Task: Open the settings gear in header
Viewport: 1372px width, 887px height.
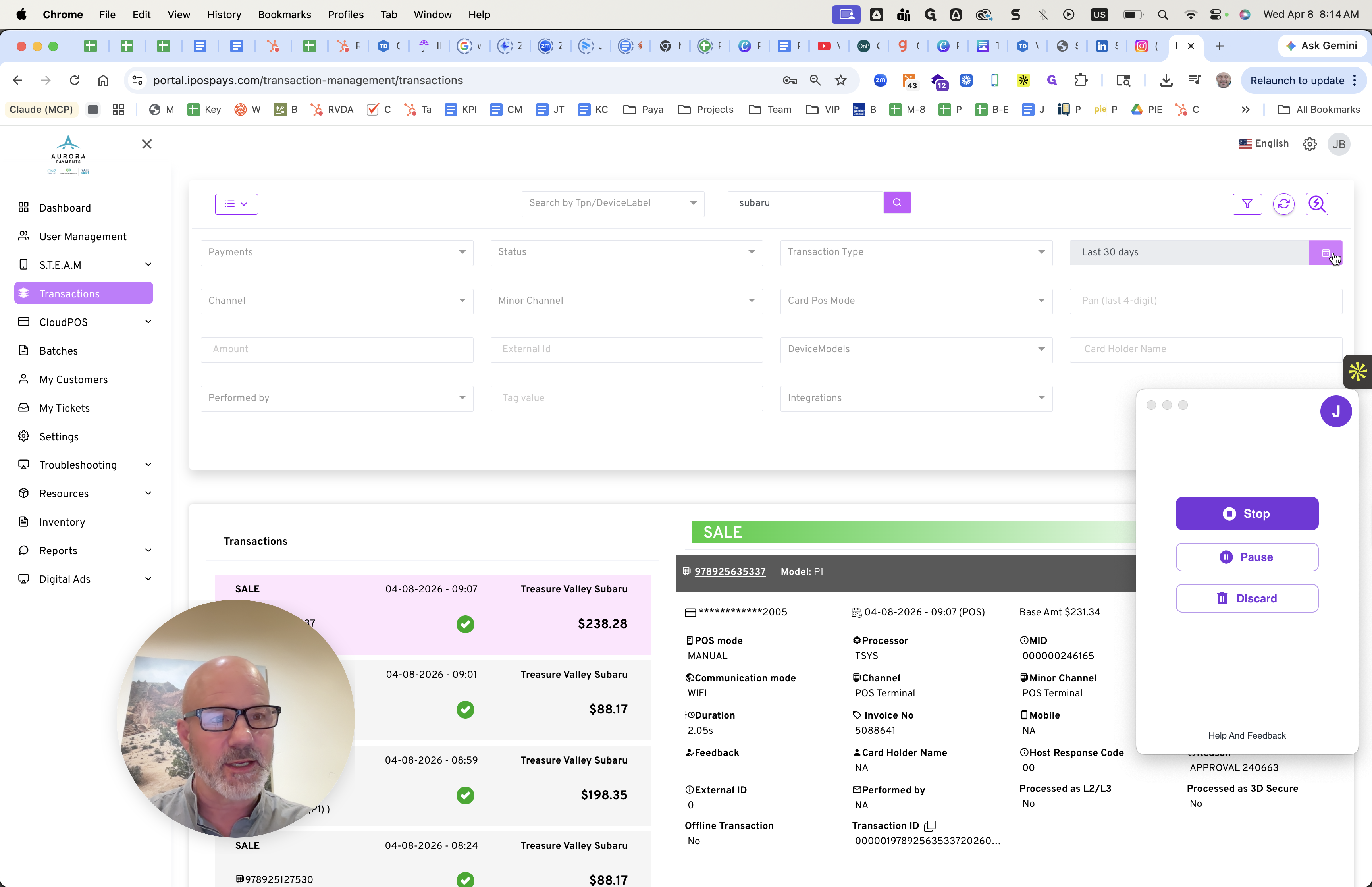Action: coord(1309,144)
